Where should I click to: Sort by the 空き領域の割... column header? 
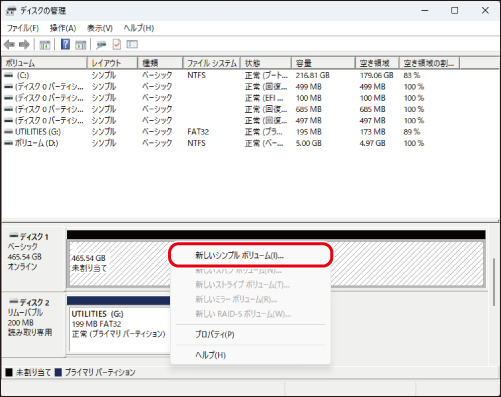[x=429, y=63]
